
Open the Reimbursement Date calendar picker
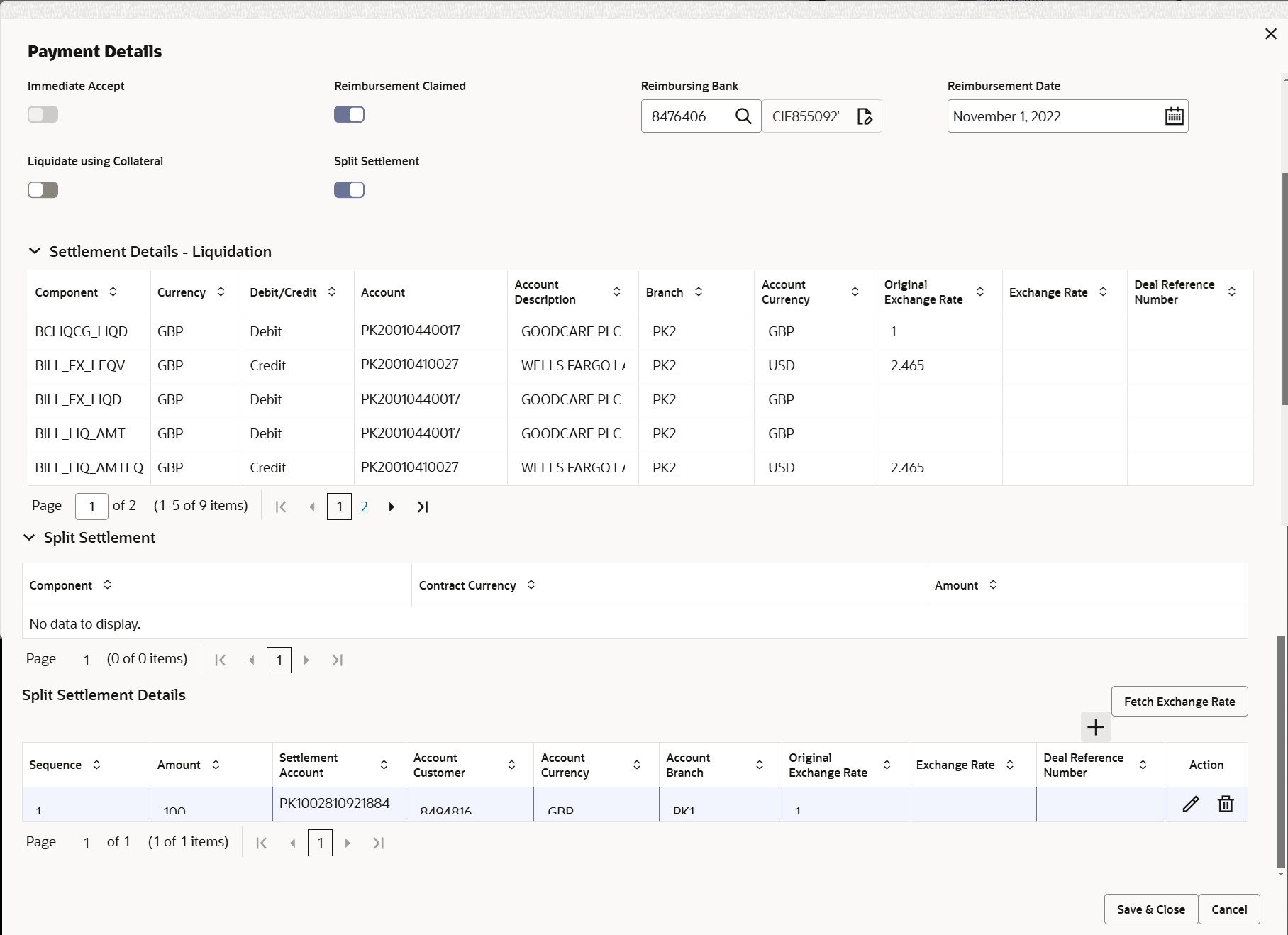point(1174,115)
